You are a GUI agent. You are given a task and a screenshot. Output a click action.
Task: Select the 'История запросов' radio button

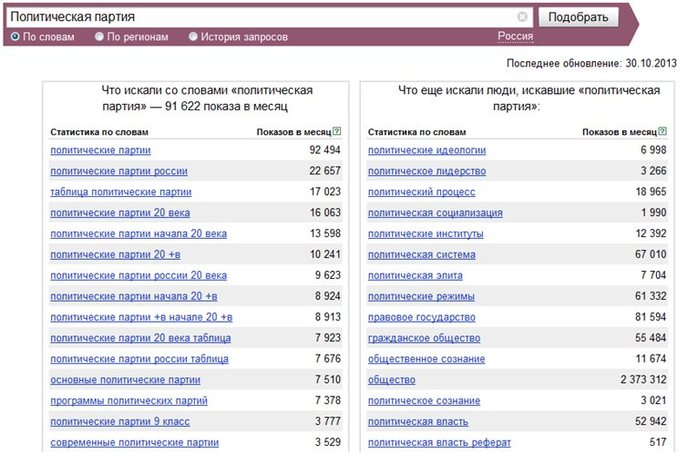(x=193, y=36)
